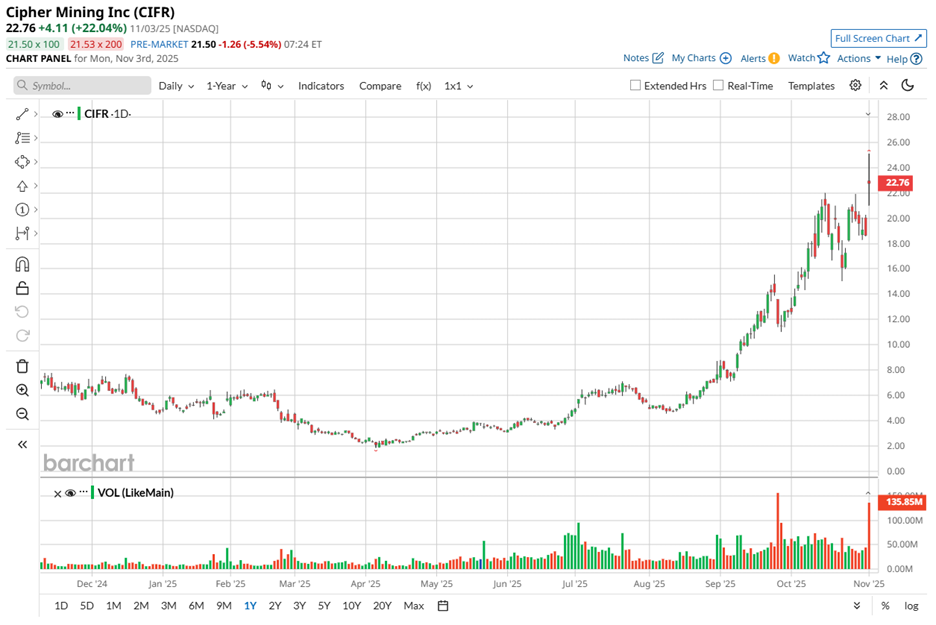Add chart to My Charts
936x625 pixels.
pos(701,58)
